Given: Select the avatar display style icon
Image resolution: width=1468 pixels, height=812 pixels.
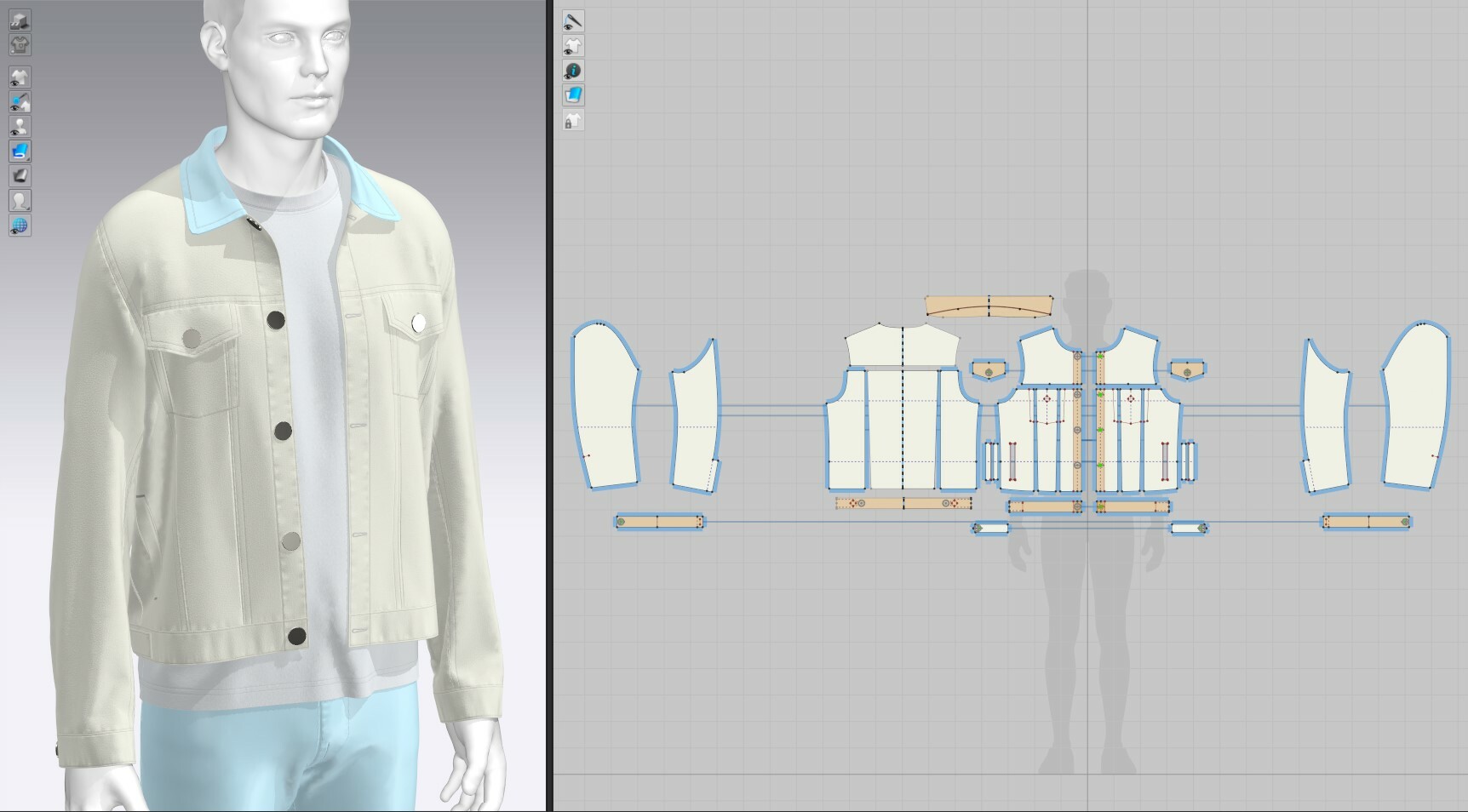Looking at the screenshot, I should tap(21, 202).
